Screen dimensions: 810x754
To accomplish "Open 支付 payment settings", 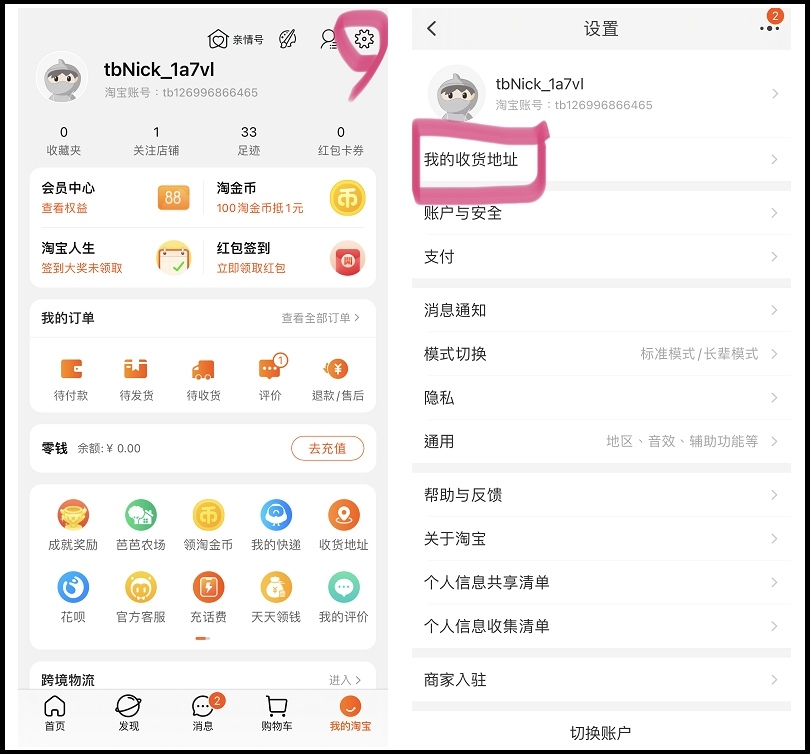I will (x=601, y=257).
